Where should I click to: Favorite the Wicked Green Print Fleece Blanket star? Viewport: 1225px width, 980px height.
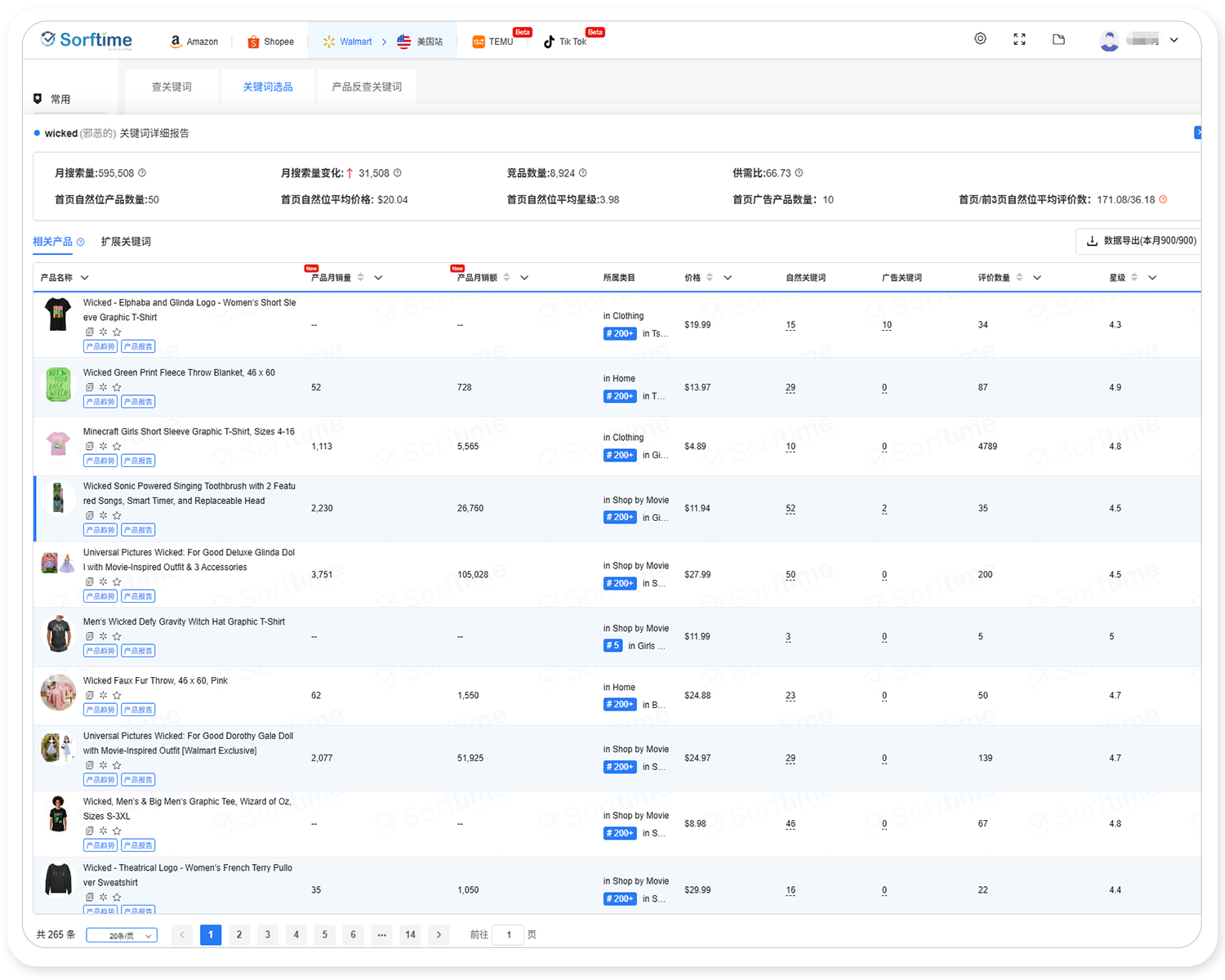click(117, 387)
